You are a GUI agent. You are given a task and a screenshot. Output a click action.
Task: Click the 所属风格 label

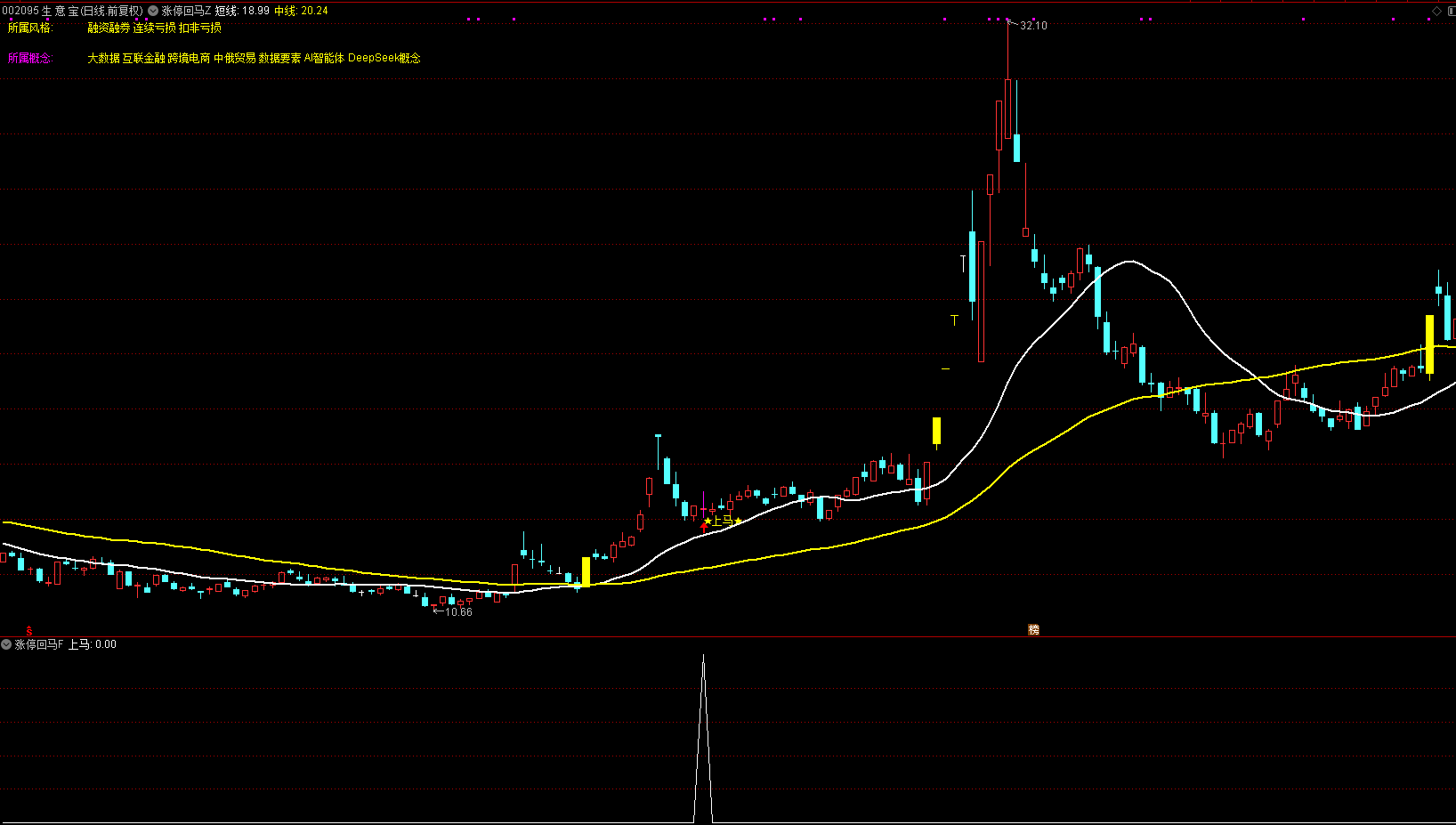coord(30,28)
